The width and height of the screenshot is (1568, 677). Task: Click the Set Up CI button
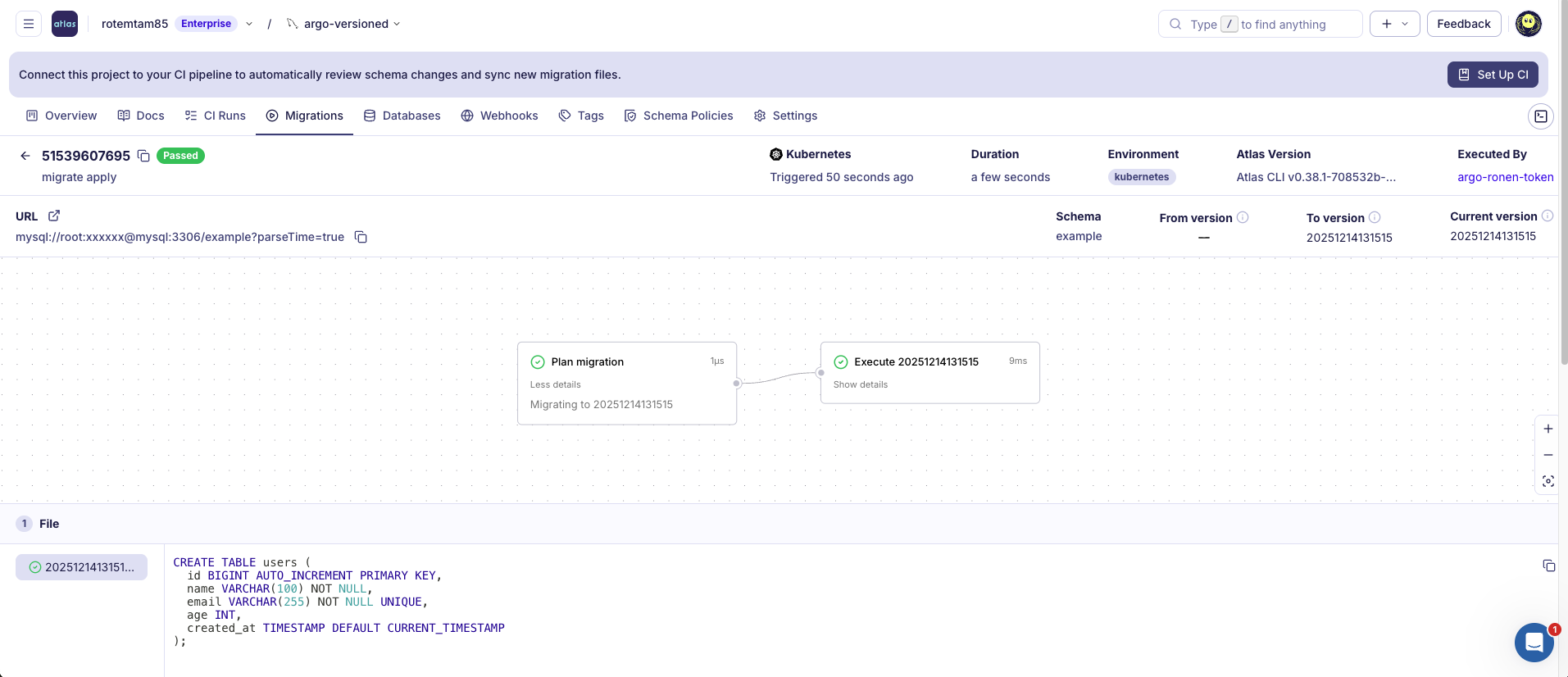click(x=1493, y=75)
